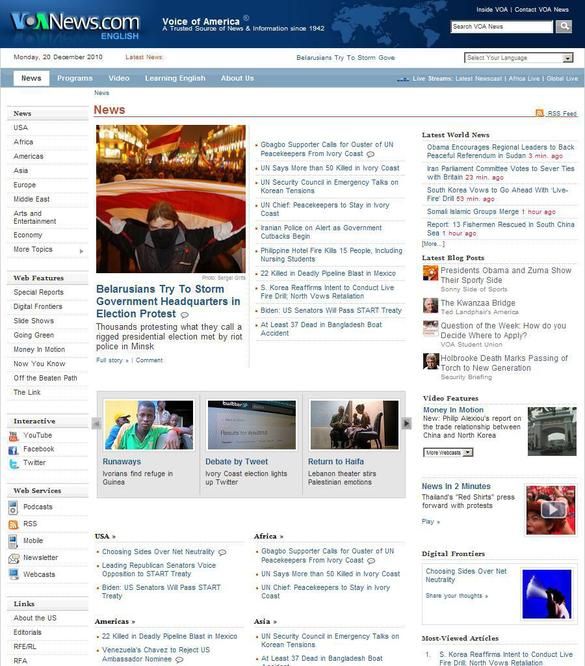
Task: Open the Podcasts icon in Web Services
Action: point(13,507)
